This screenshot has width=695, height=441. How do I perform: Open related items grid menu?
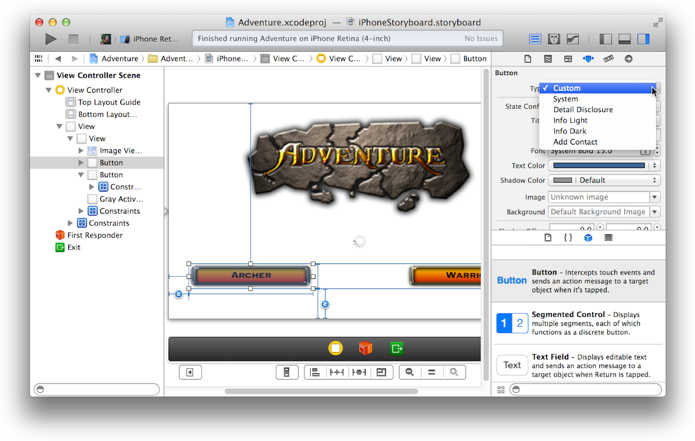coord(39,59)
